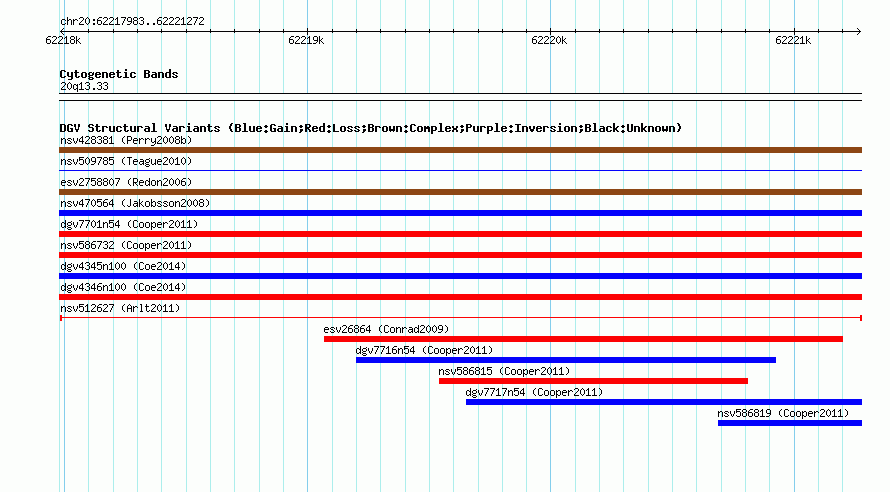Screen dimensions: 890x492
Task: Click the red nsv586815 loss bar
Action: (x=593, y=381)
